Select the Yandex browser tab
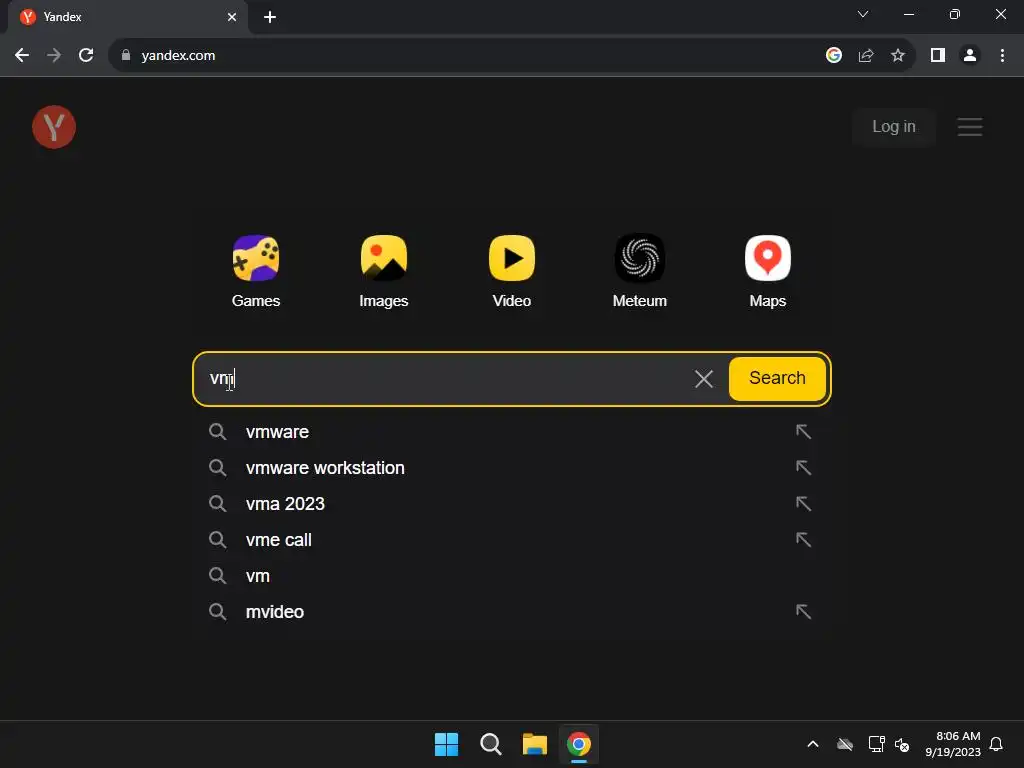The height and width of the screenshot is (768, 1024). pyautogui.click(x=127, y=17)
